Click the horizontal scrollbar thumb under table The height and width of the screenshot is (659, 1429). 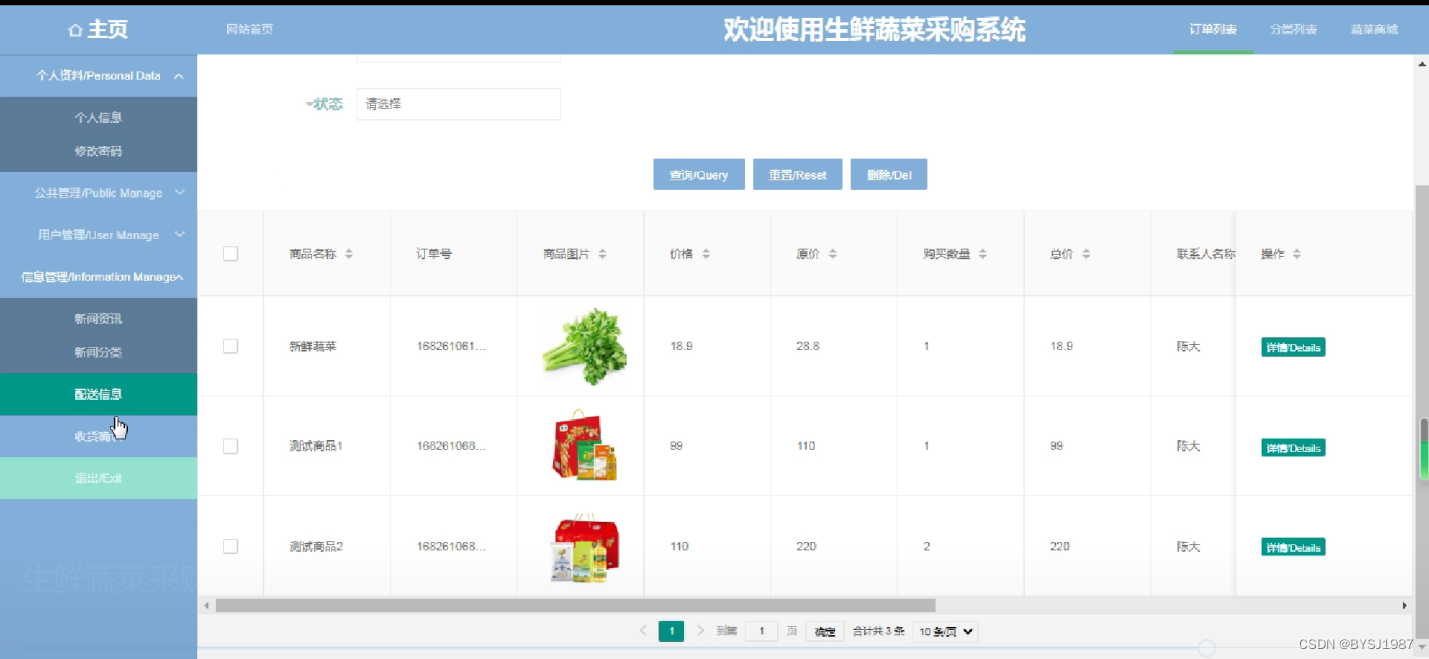click(575, 605)
